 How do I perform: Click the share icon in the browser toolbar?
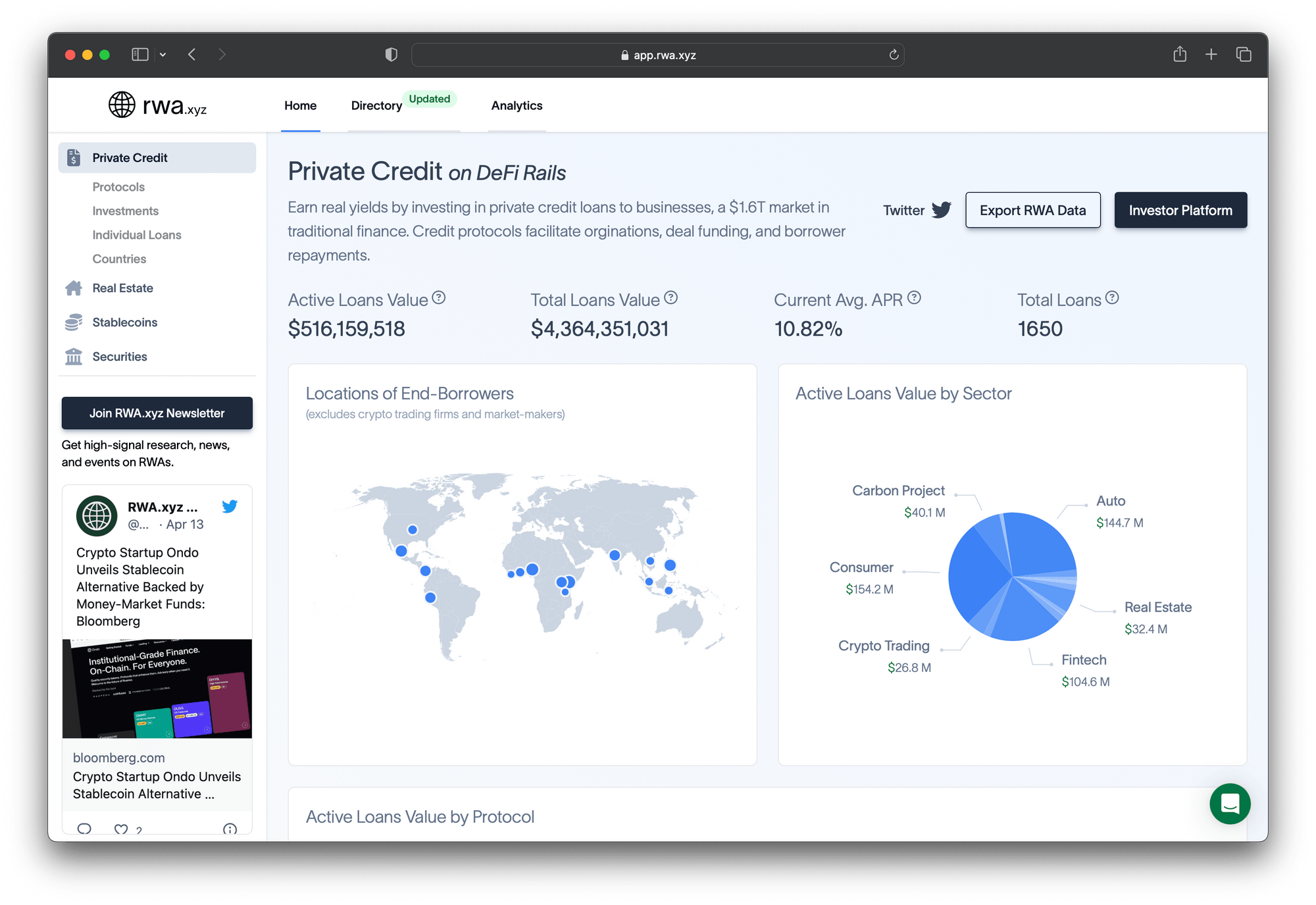[1180, 55]
